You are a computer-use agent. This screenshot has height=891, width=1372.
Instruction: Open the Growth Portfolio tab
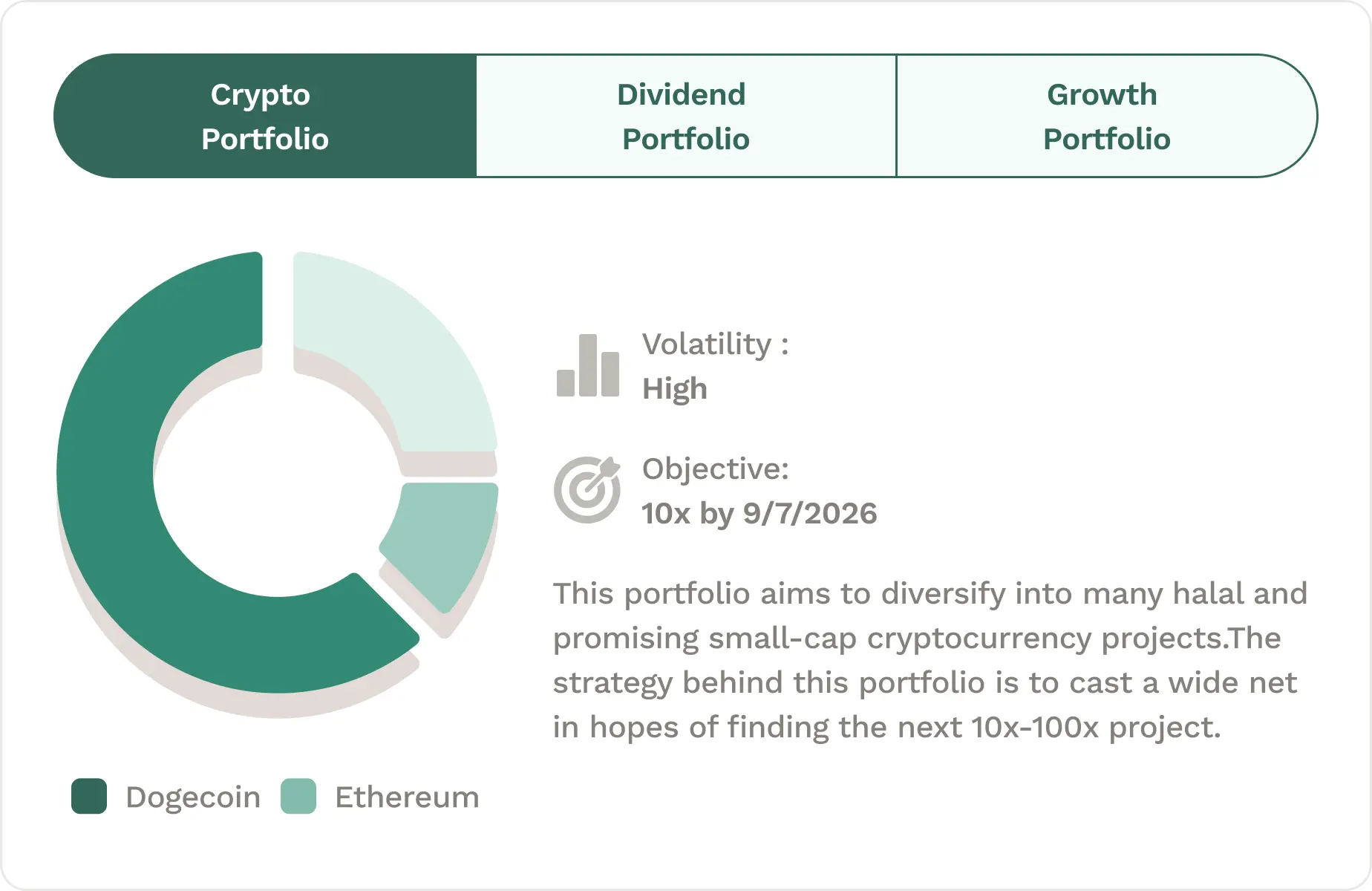[1106, 117]
